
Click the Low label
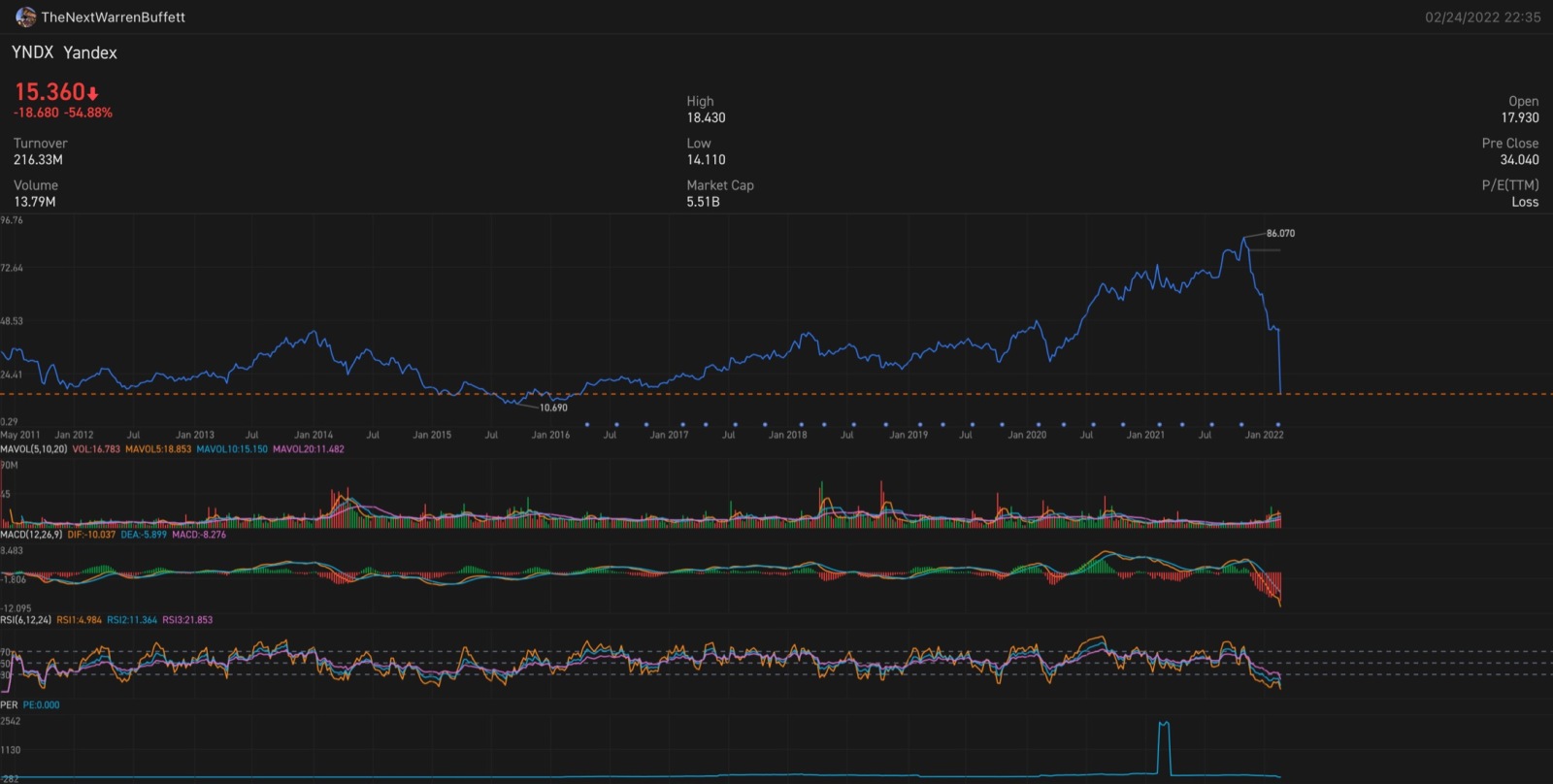click(x=699, y=143)
